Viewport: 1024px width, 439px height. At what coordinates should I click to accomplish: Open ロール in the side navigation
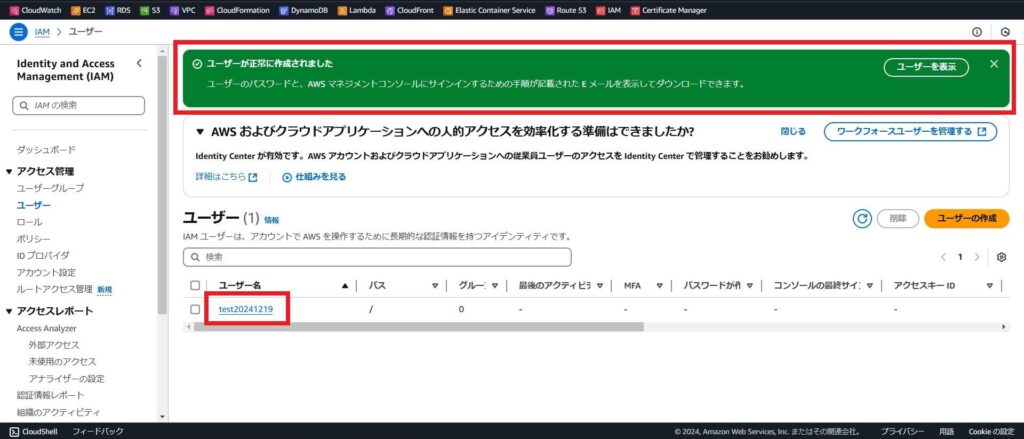coord(29,221)
